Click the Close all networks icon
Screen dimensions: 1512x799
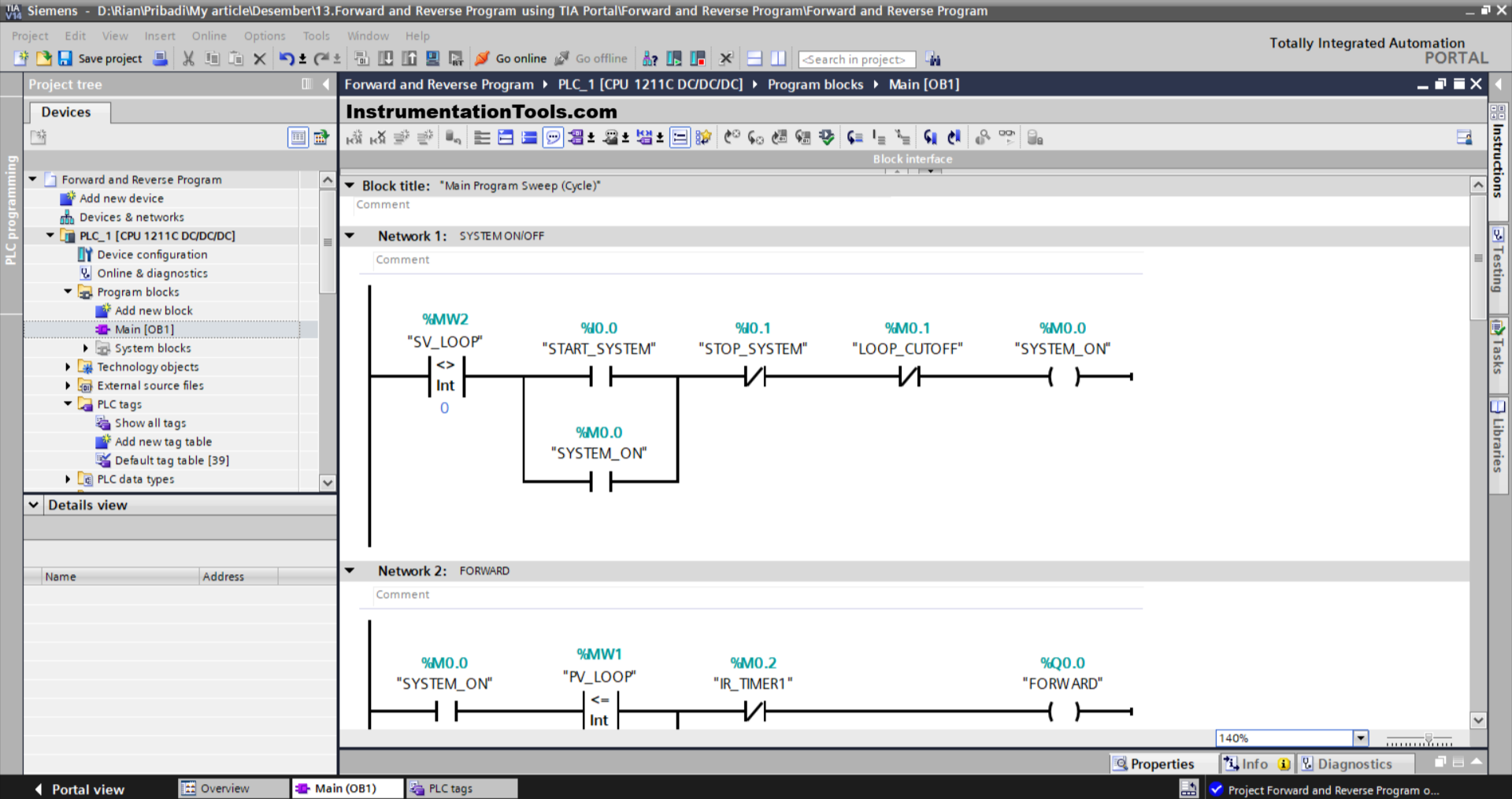[x=529, y=138]
